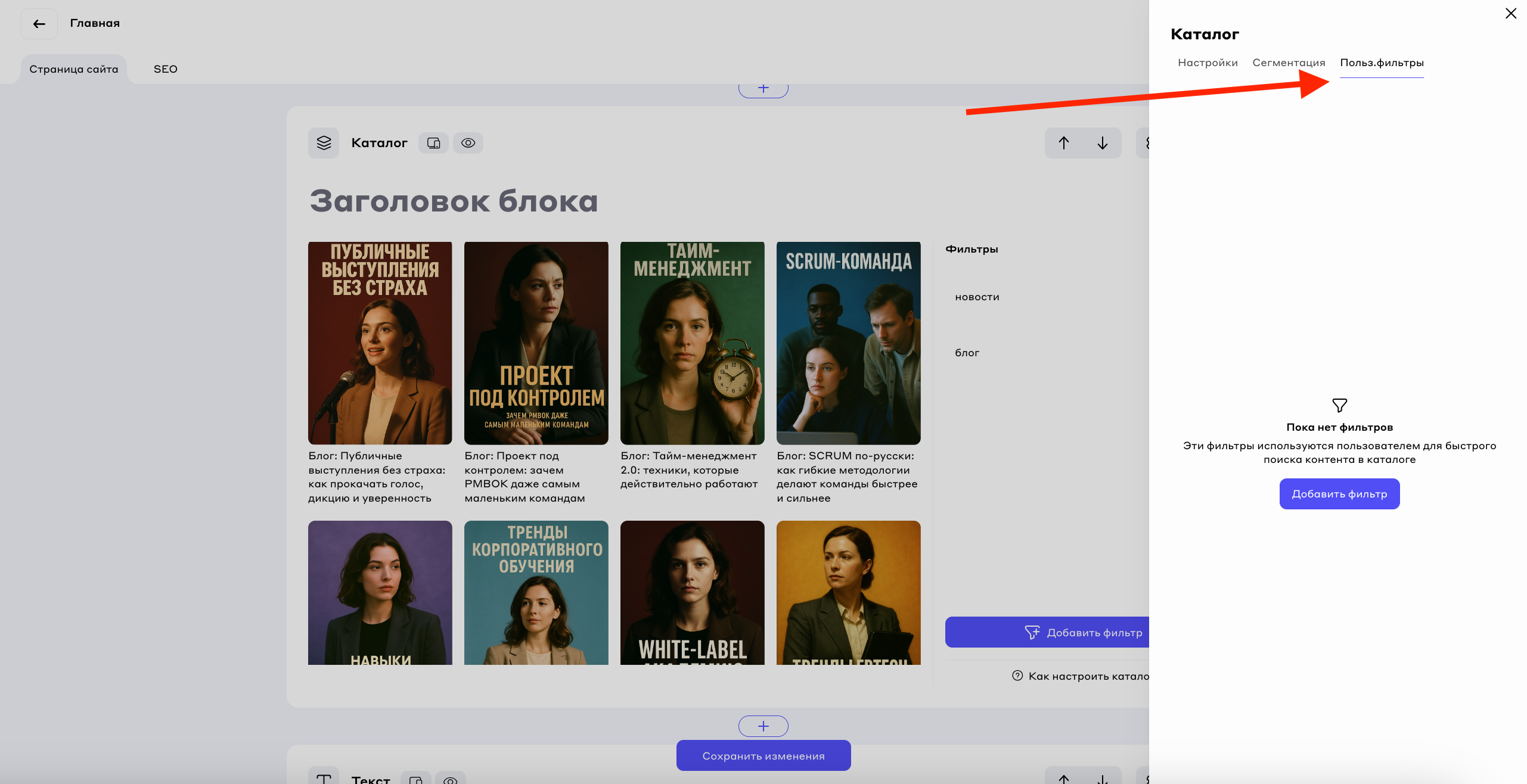Click the SCRUM-команда blog thumbnail
This screenshot has height=784, width=1527.
click(x=848, y=343)
